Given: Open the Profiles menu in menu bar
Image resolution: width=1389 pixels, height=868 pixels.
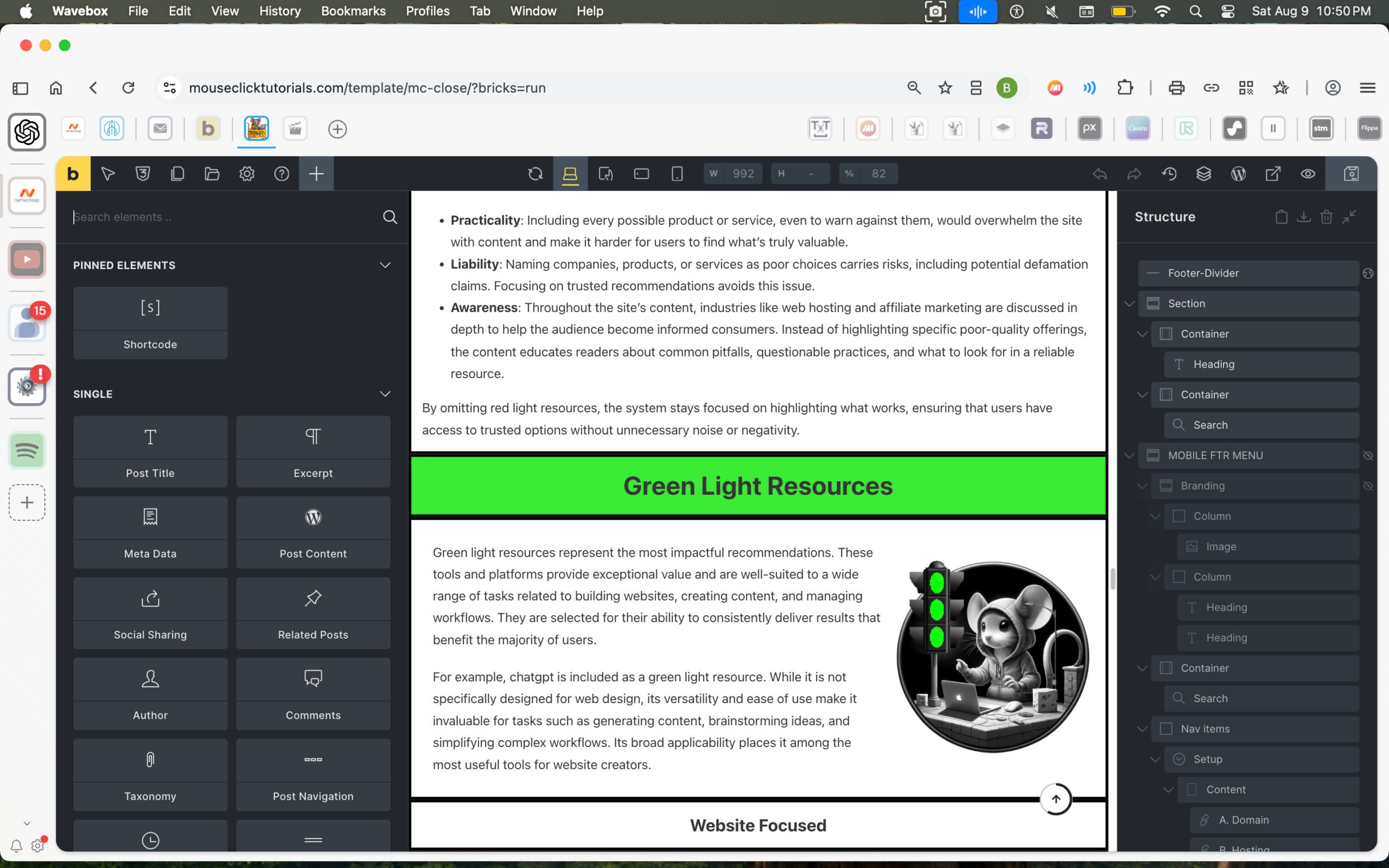Looking at the screenshot, I should (x=427, y=11).
